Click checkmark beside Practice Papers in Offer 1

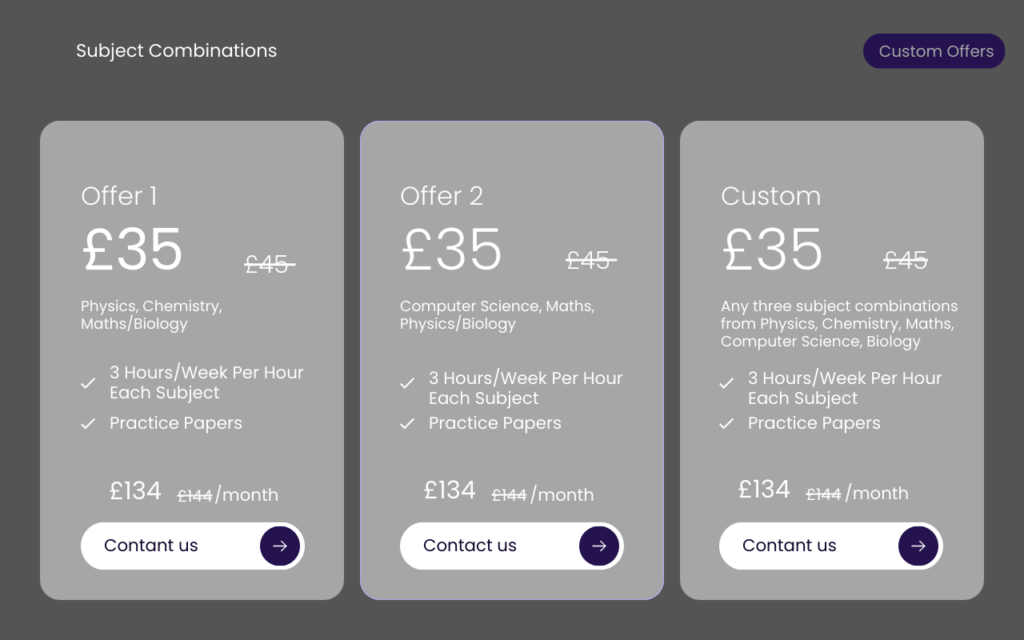(88, 424)
